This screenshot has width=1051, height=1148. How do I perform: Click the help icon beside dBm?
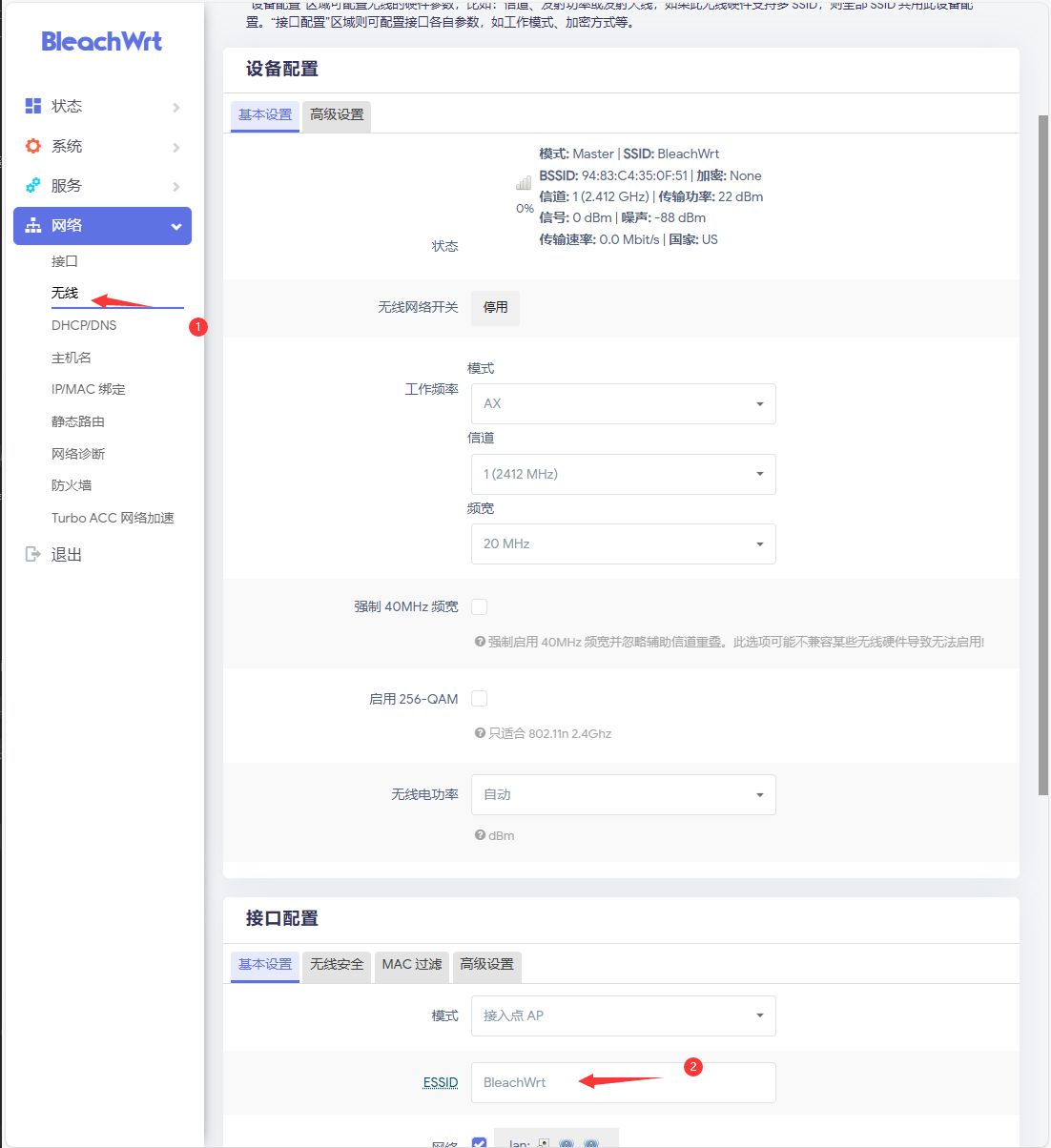480,835
